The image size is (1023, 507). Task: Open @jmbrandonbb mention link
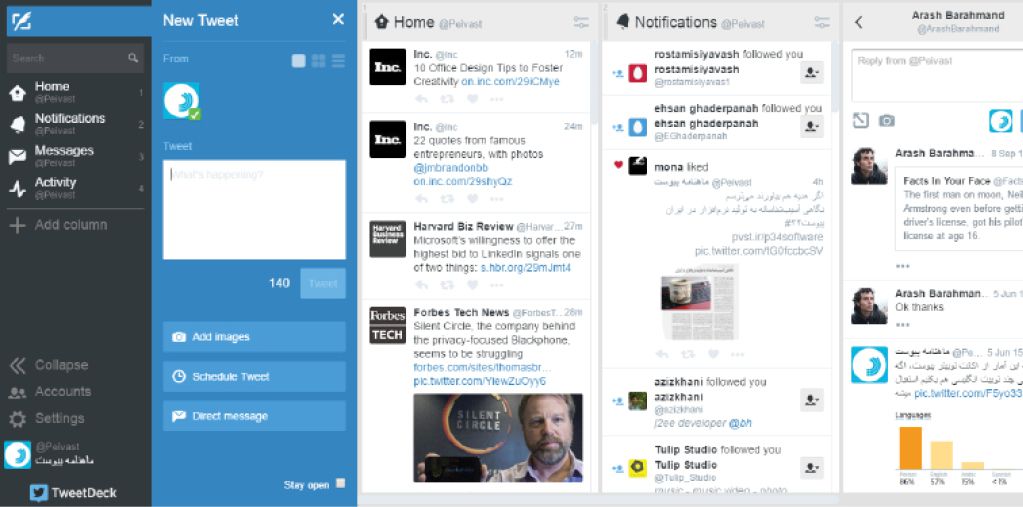[450, 168]
